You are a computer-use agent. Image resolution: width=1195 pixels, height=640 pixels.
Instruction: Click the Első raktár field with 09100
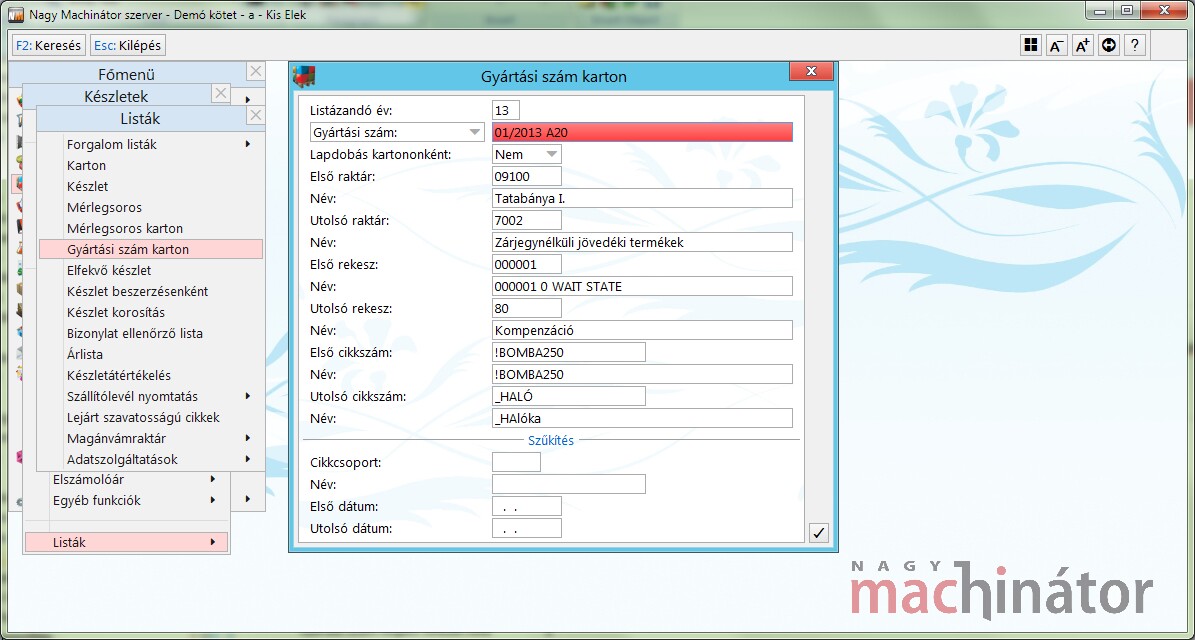(x=527, y=176)
